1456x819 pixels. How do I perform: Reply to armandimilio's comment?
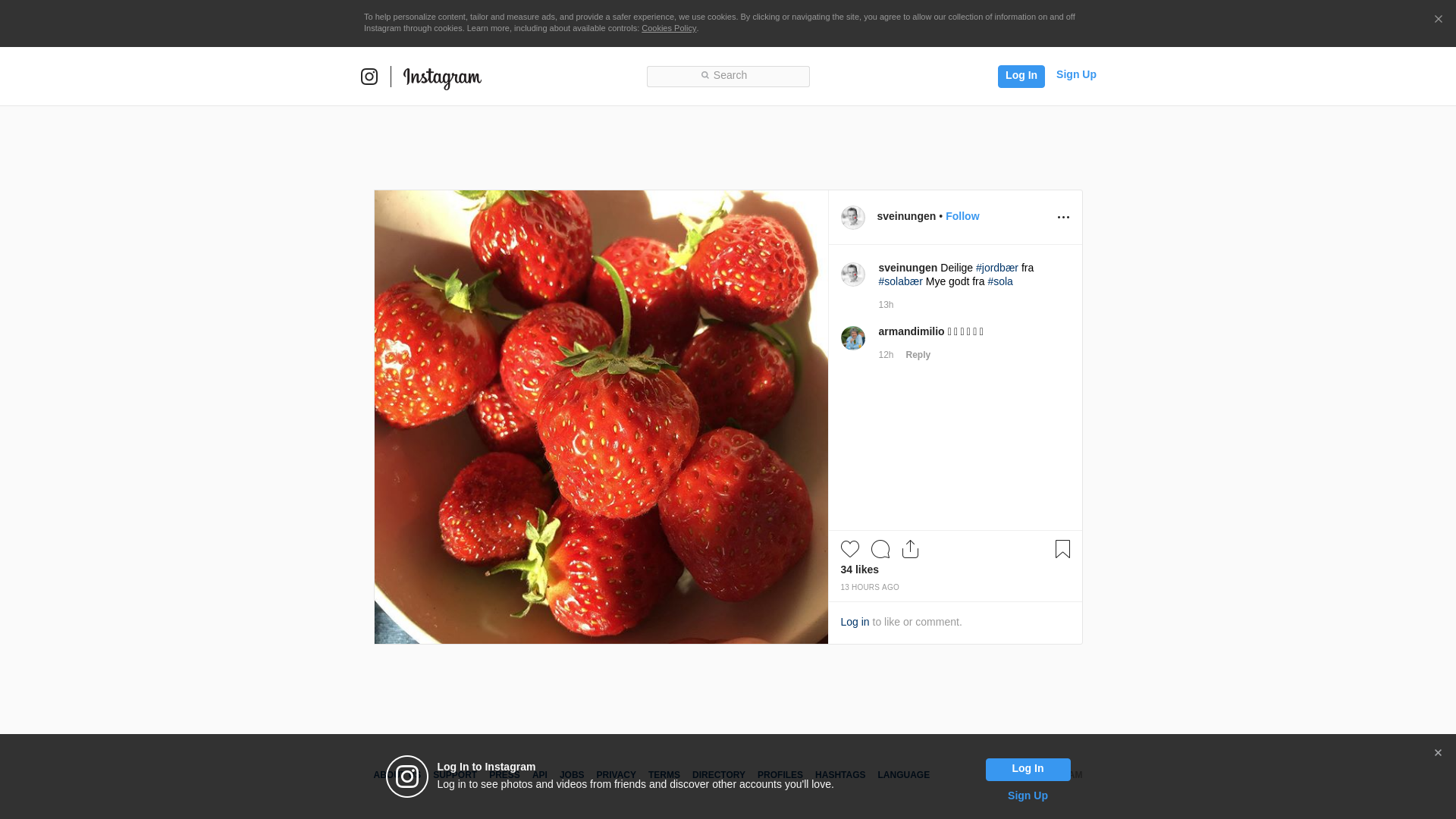[x=918, y=355]
